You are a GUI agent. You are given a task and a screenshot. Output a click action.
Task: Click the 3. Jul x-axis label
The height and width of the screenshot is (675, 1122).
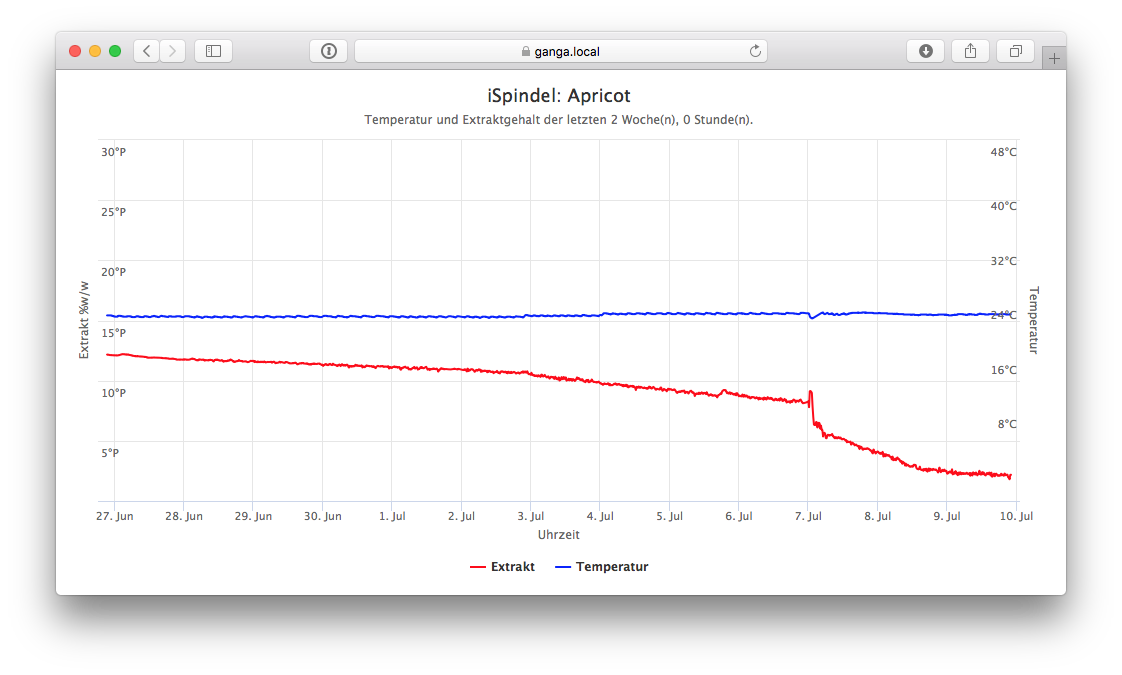point(530,516)
